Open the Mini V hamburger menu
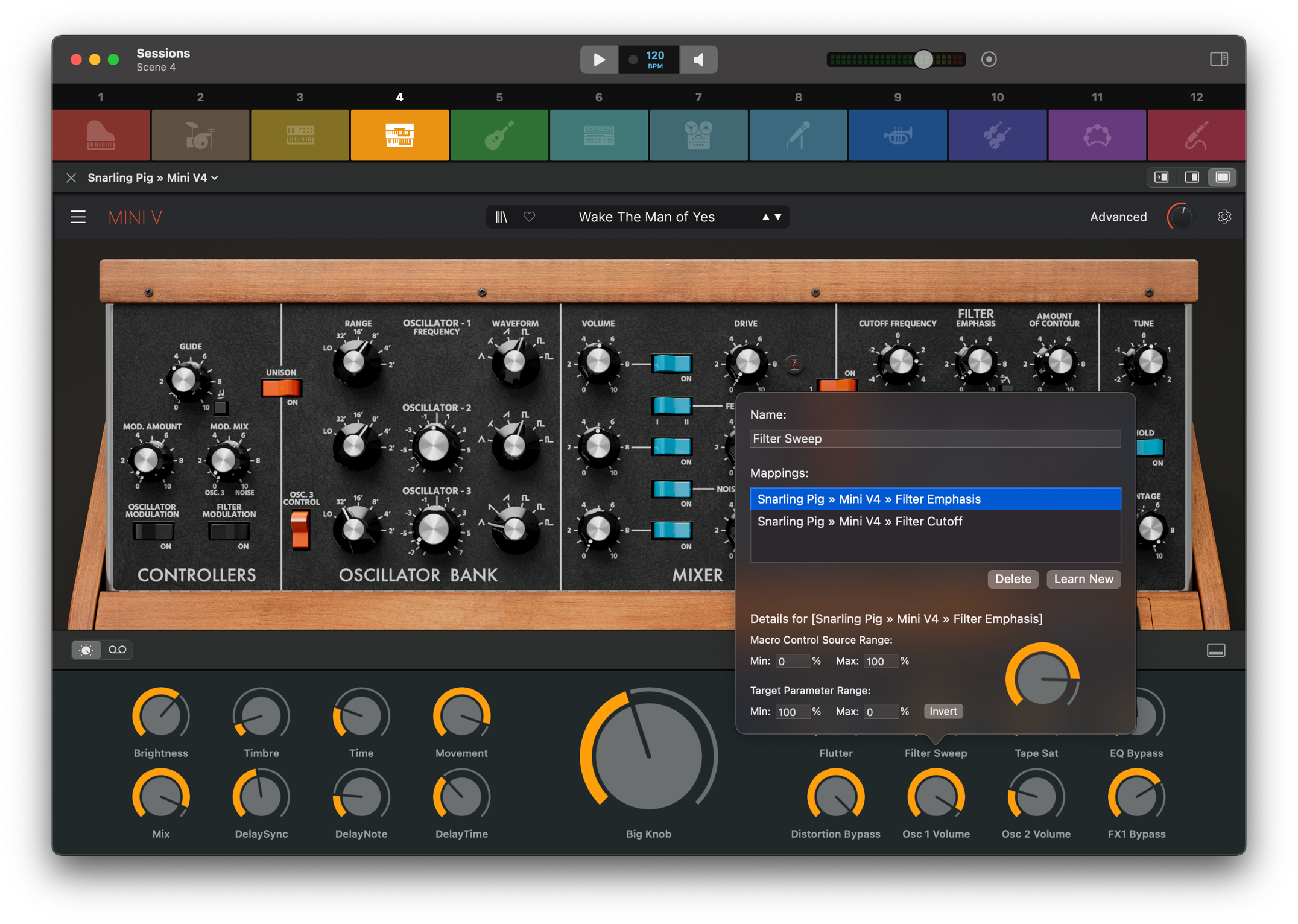Screen dimensions: 1298x924 pyautogui.click(x=78, y=217)
